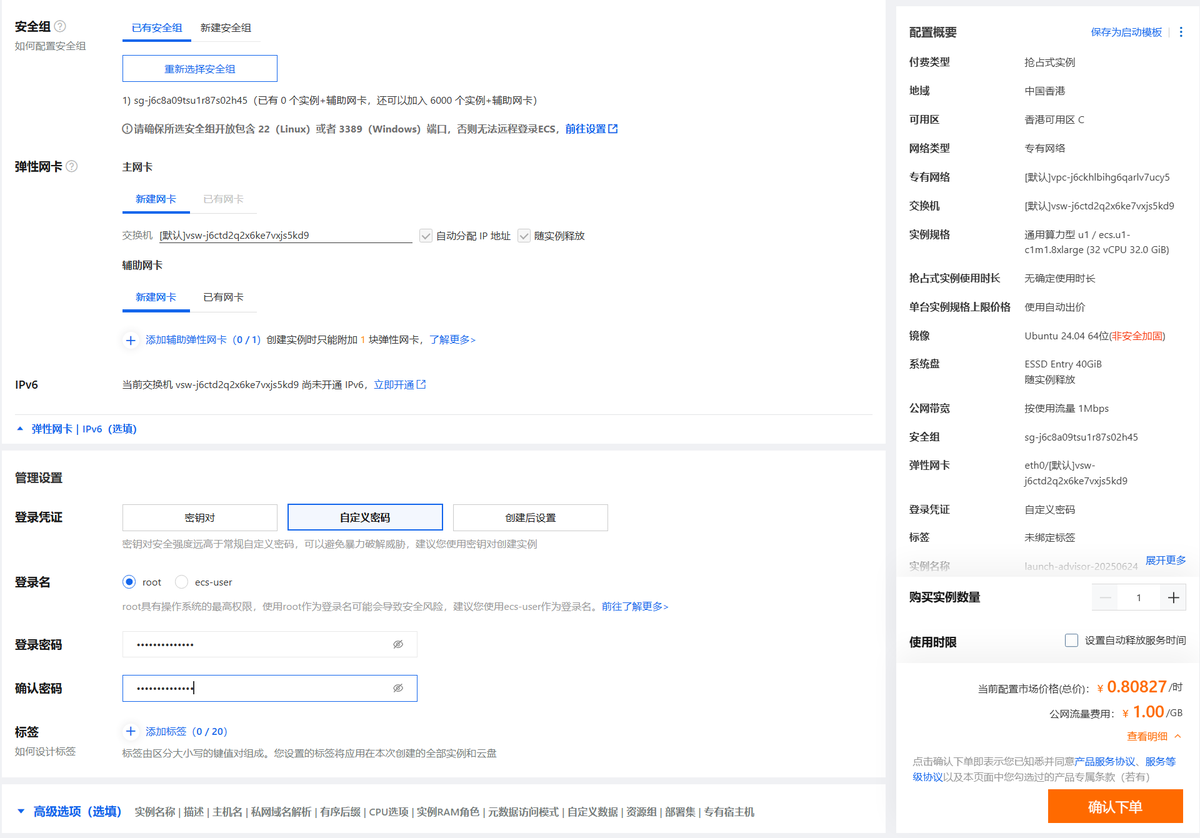Click Ubuntu 24.04 64位 image text
The width and height of the screenshot is (1200, 838).
(x=1067, y=336)
